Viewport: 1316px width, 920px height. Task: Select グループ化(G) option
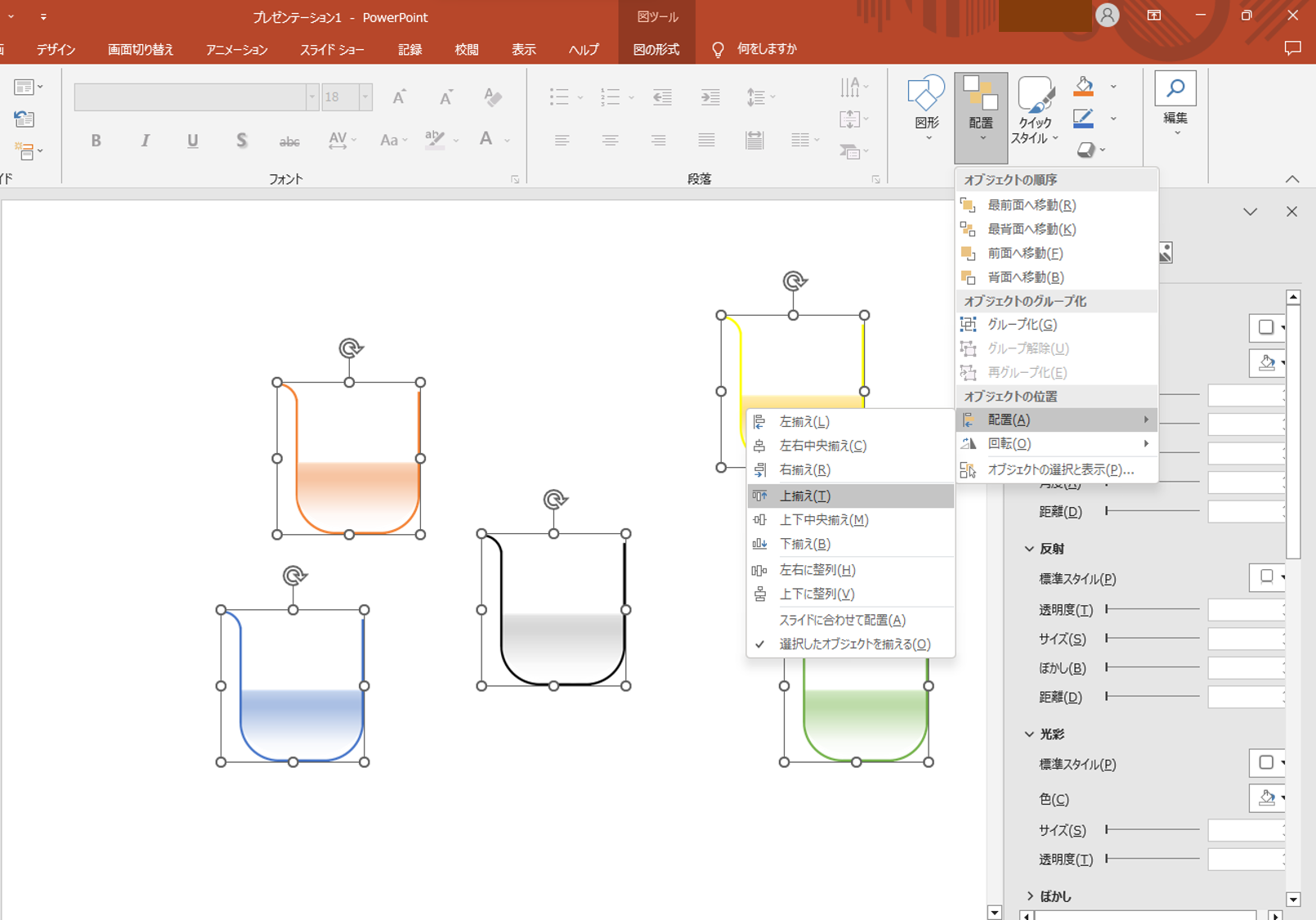coord(1056,325)
